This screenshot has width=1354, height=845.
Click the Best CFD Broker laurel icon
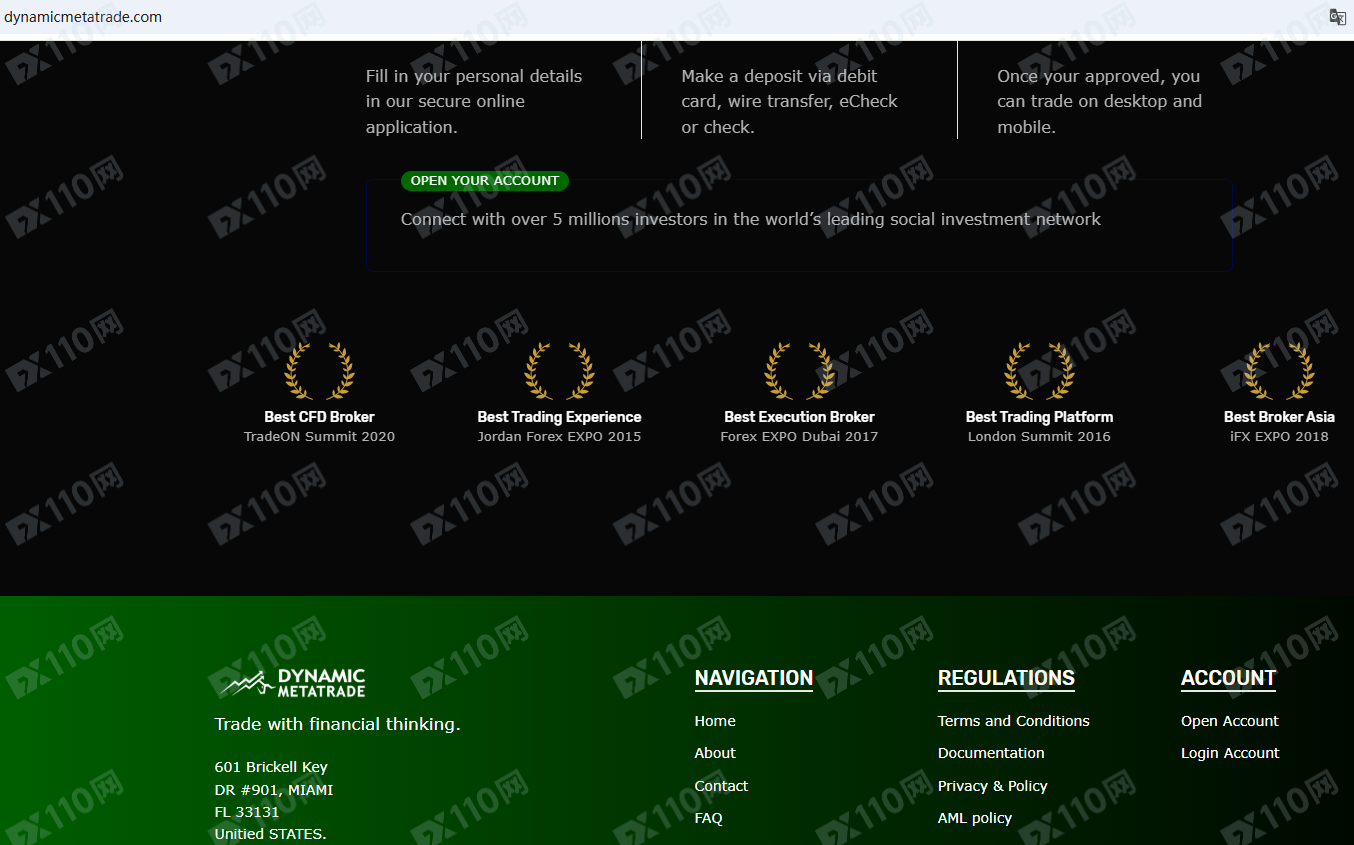(319, 371)
